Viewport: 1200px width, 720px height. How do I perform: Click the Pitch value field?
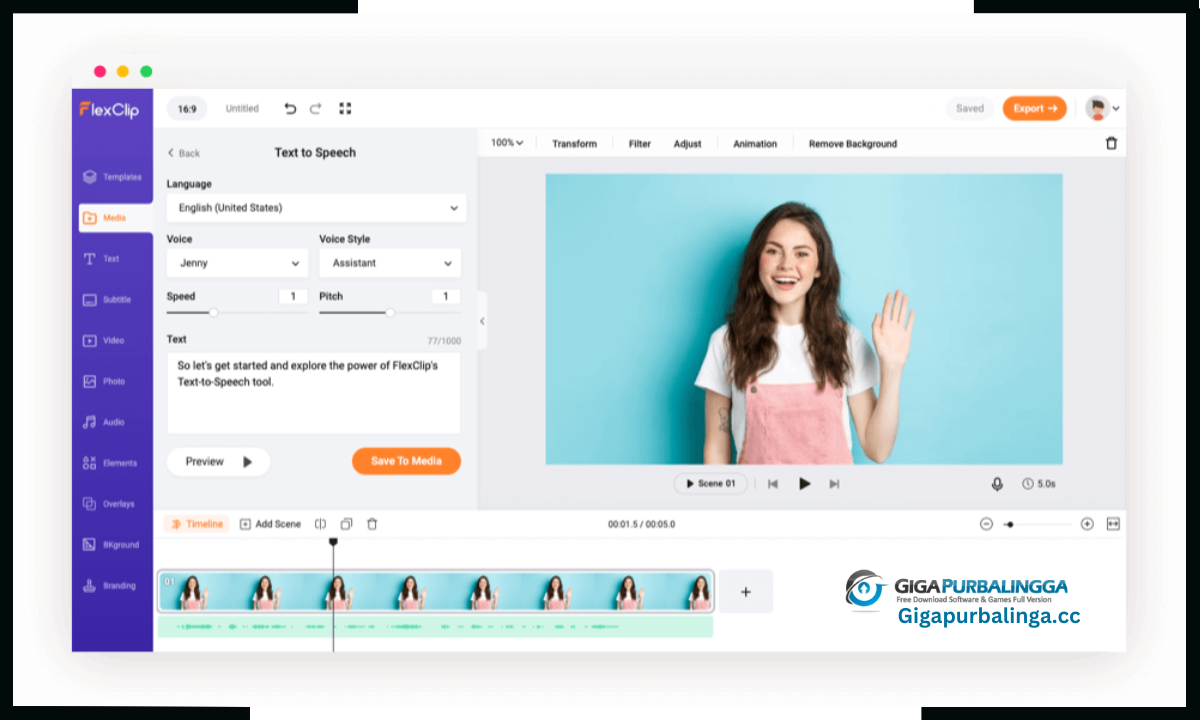click(446, 296)
